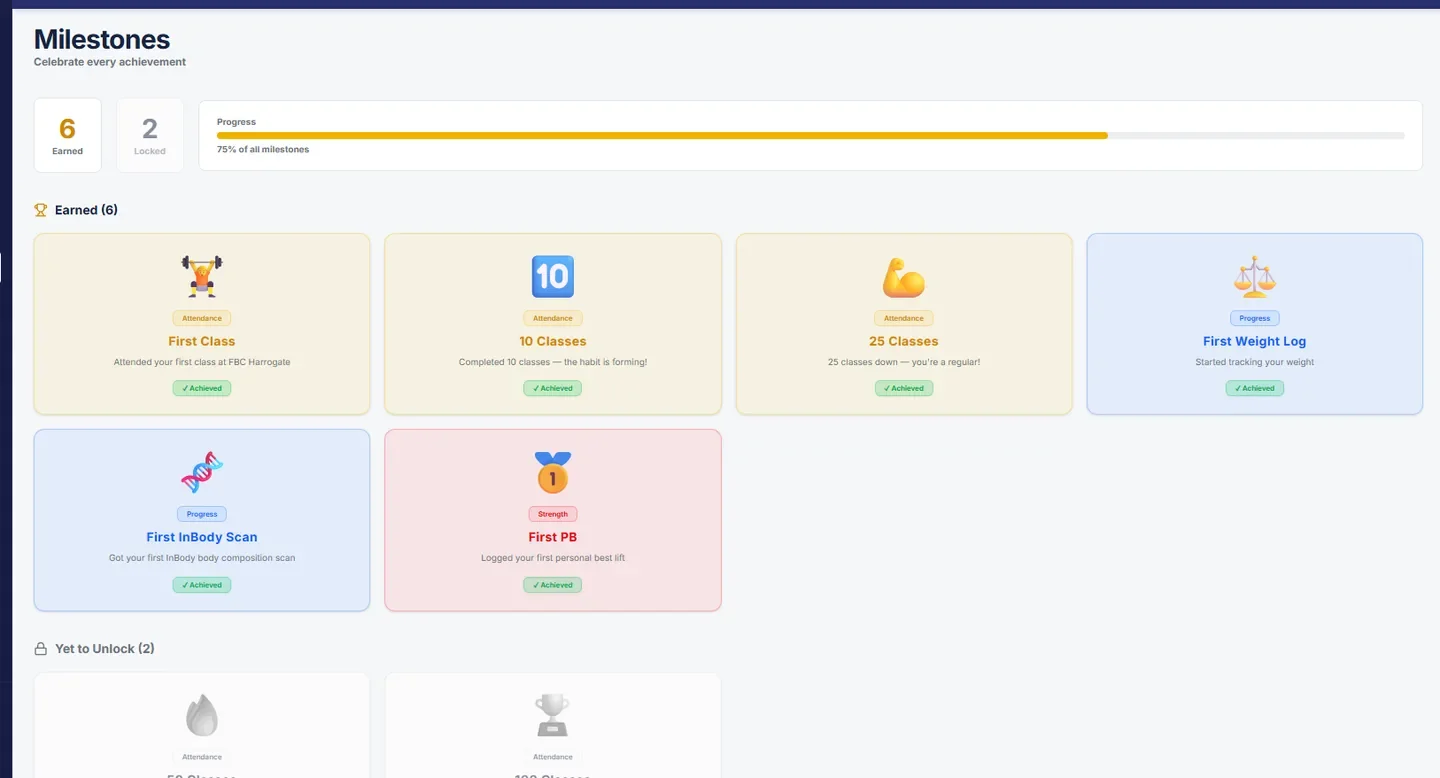Click "Got your first InBody body composition scan" text
The height and width of the screenshot is (778, 1440).
(202, 558)
